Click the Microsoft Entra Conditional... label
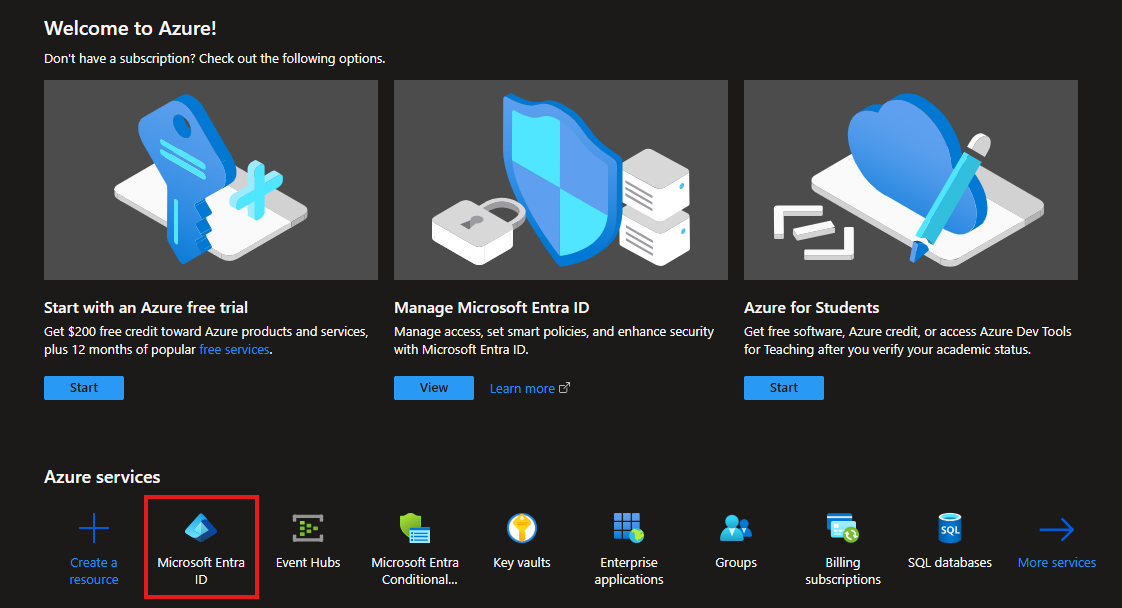This screenshot has height=608, width=1122. click(x=415, y=571)
